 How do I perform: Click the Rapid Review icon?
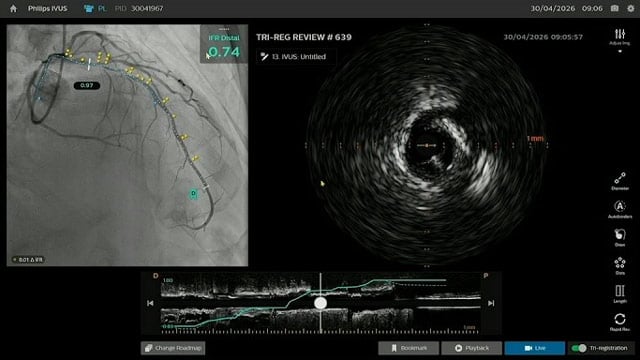pos(620,322)
